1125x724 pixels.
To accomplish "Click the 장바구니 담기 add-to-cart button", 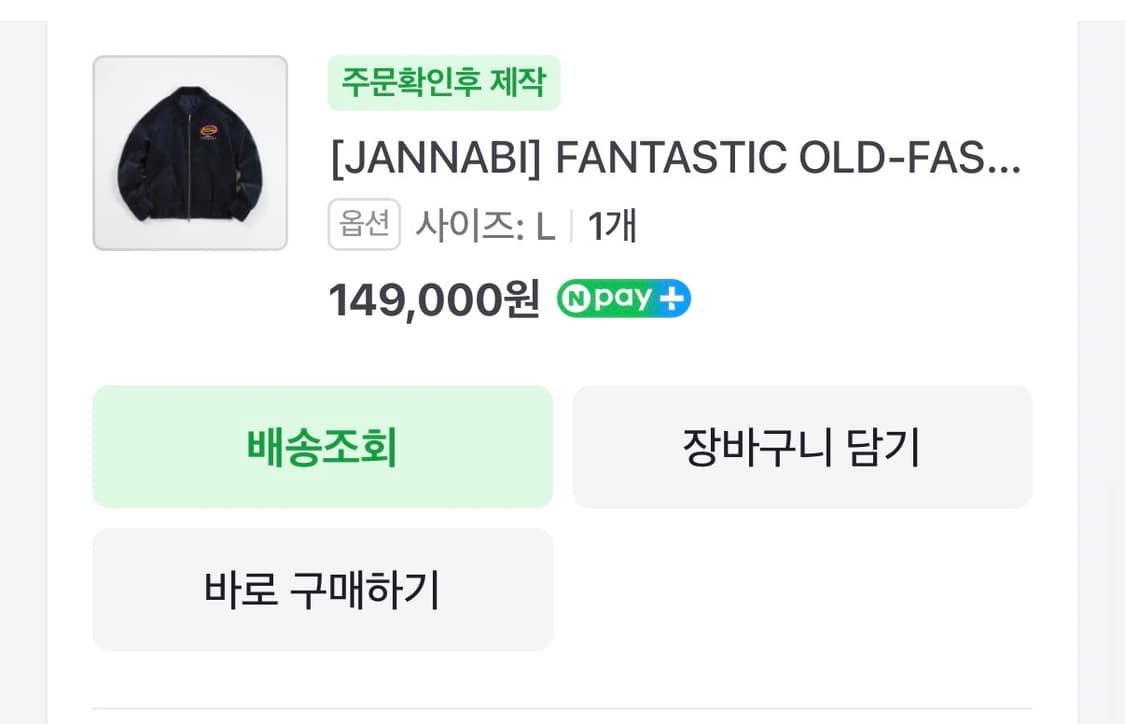I will click(802, 446).
